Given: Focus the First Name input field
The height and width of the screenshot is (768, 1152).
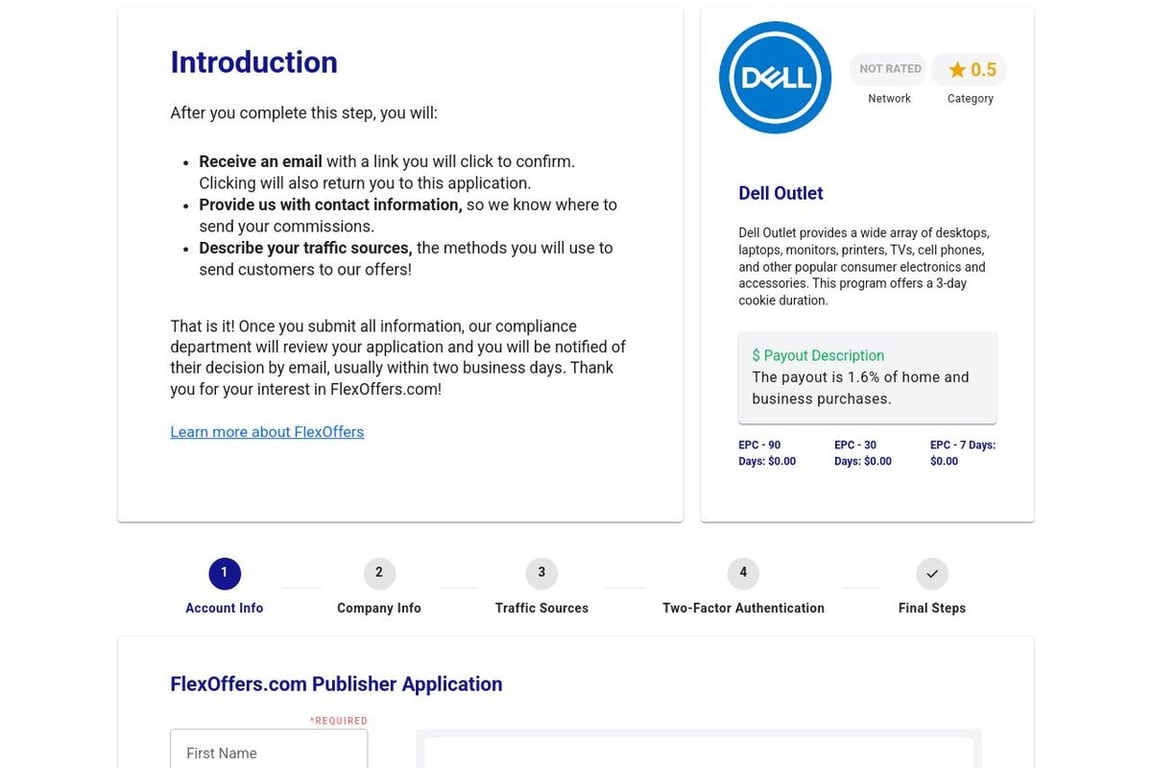Looking at the screenshot, I should tap(269, 750).
